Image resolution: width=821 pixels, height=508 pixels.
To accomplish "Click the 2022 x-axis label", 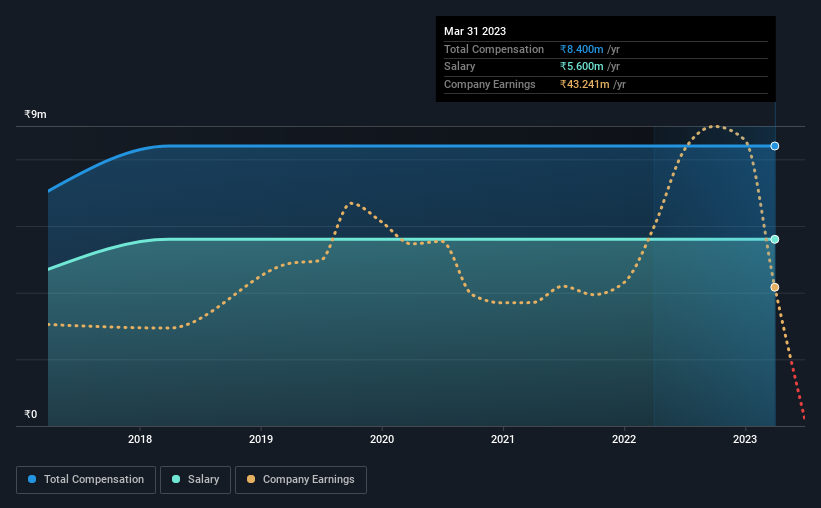I will point(624,439).
